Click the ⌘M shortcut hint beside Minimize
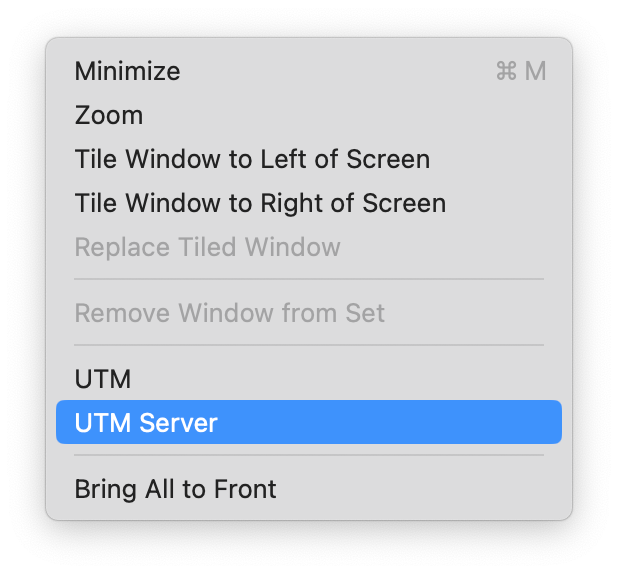 (x=521, y=72)
